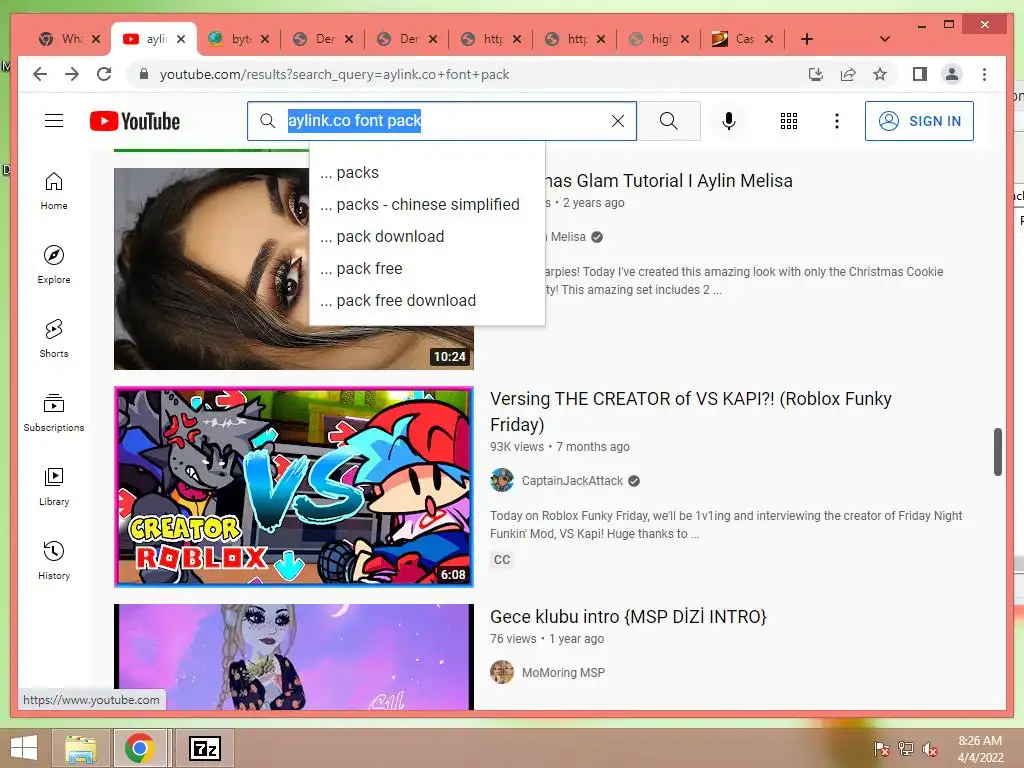Toggle Chrome side panel icon
The width and height of the screenshot is (1024, 768).
pos(920,74)
